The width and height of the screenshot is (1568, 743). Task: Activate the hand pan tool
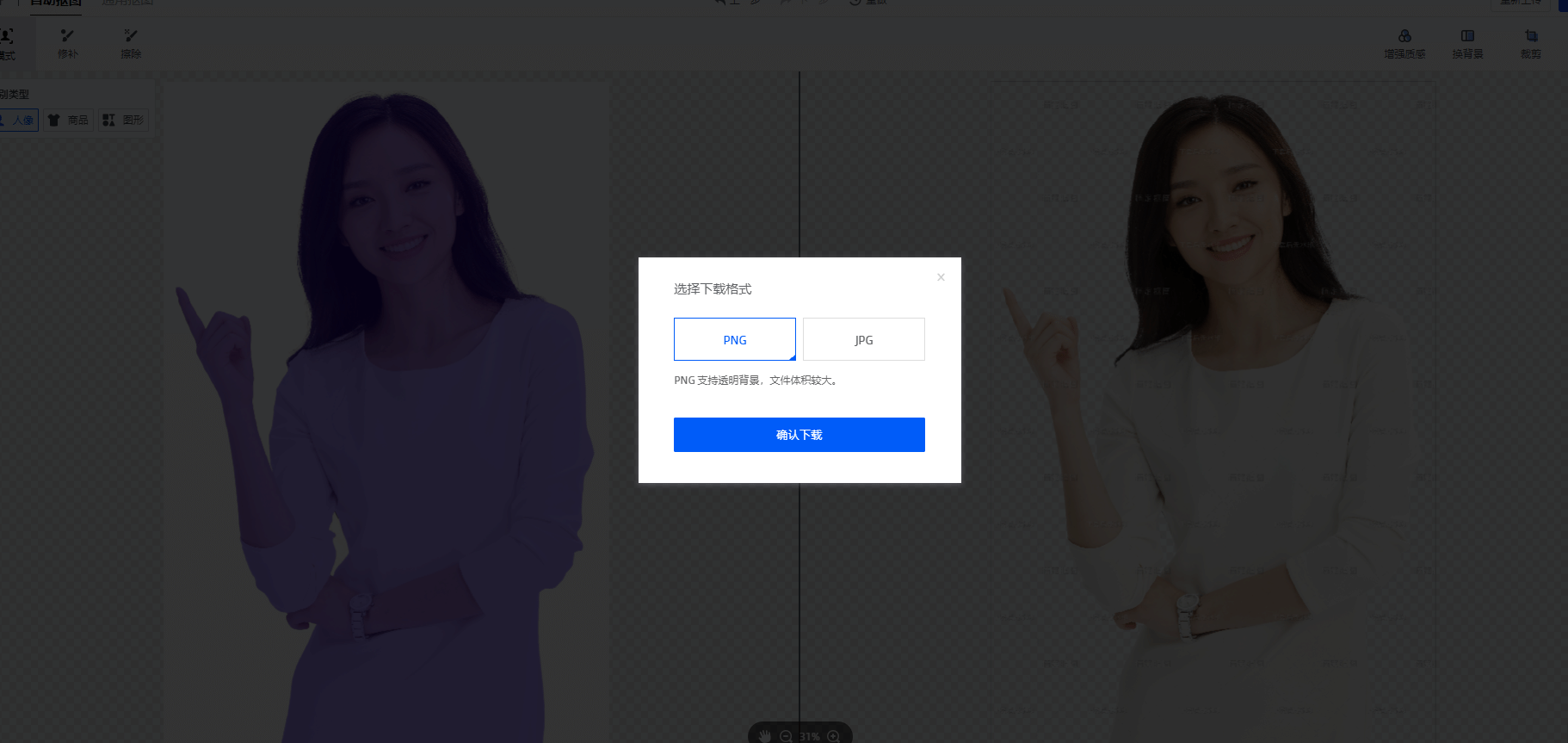pyautogui.click(x=764, y=736)
